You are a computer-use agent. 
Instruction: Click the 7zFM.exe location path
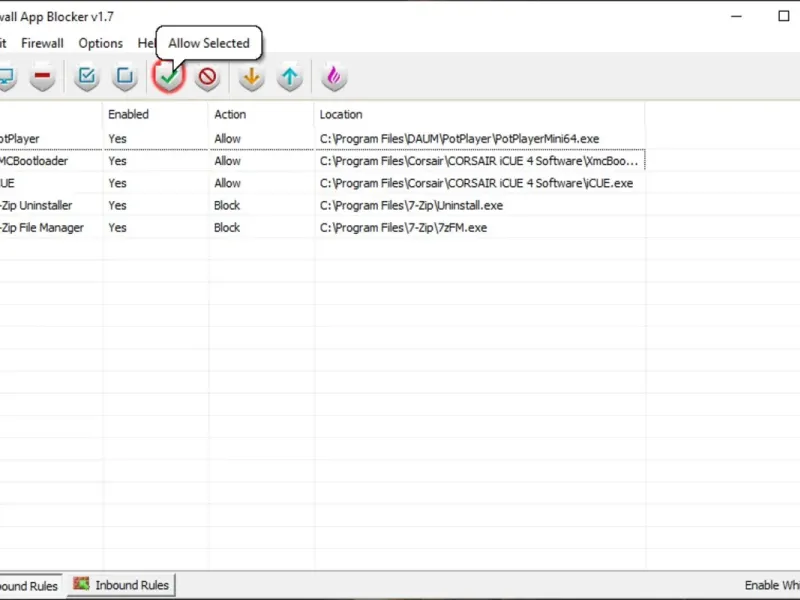coord(403,228)
